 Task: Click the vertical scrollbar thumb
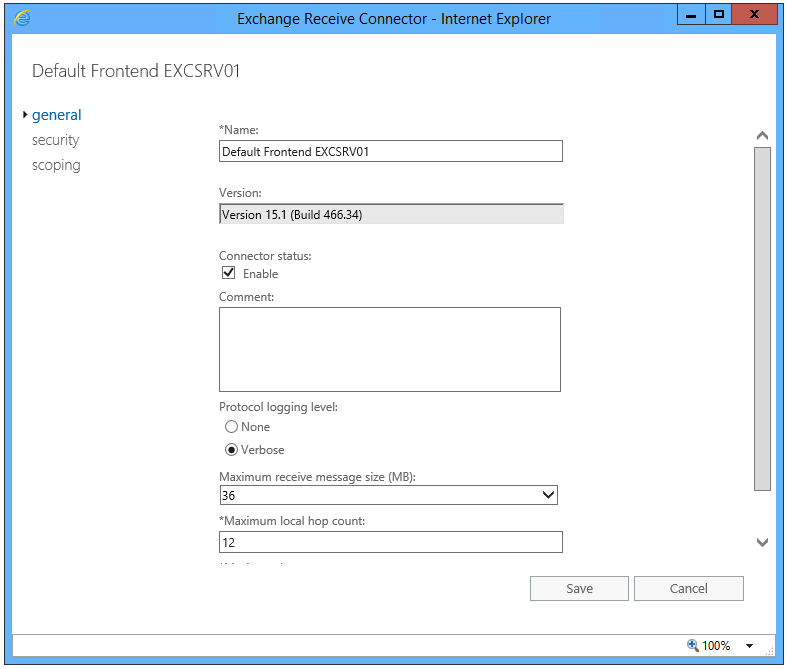[762, 319]
